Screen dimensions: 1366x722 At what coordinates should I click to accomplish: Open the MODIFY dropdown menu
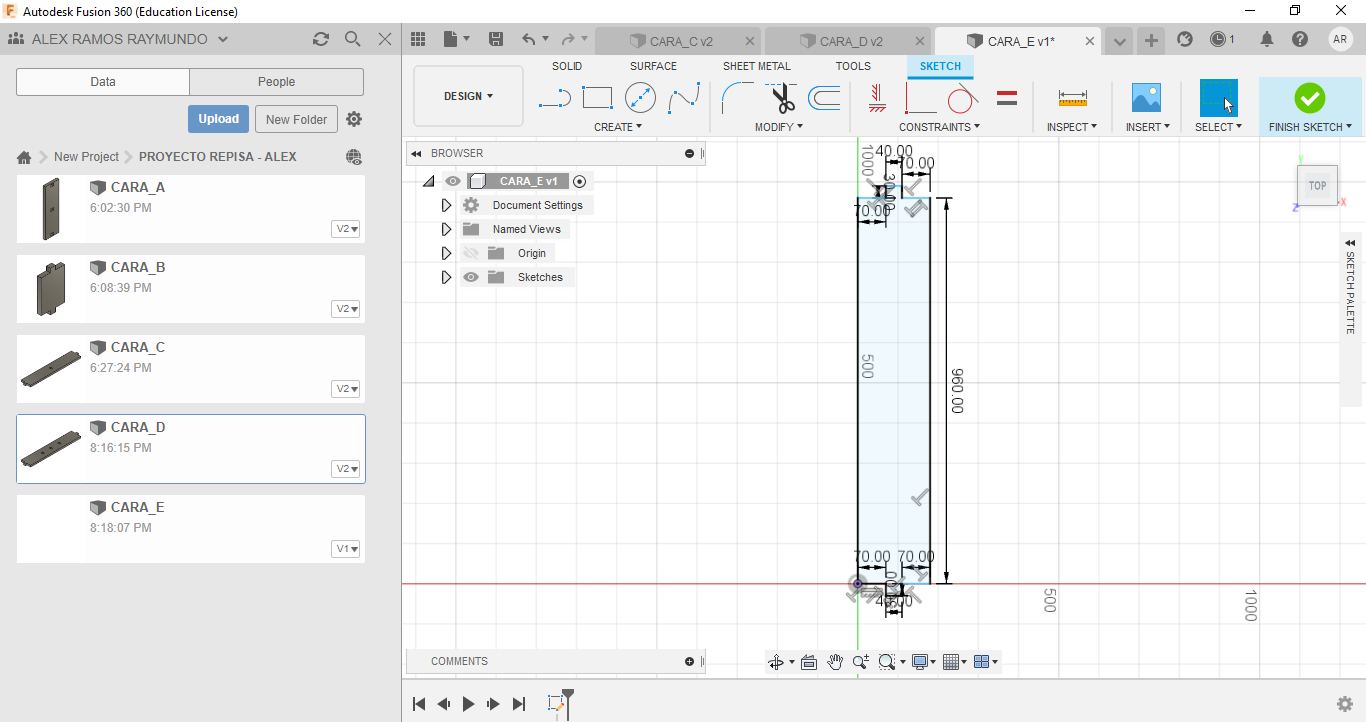point(778,127)
